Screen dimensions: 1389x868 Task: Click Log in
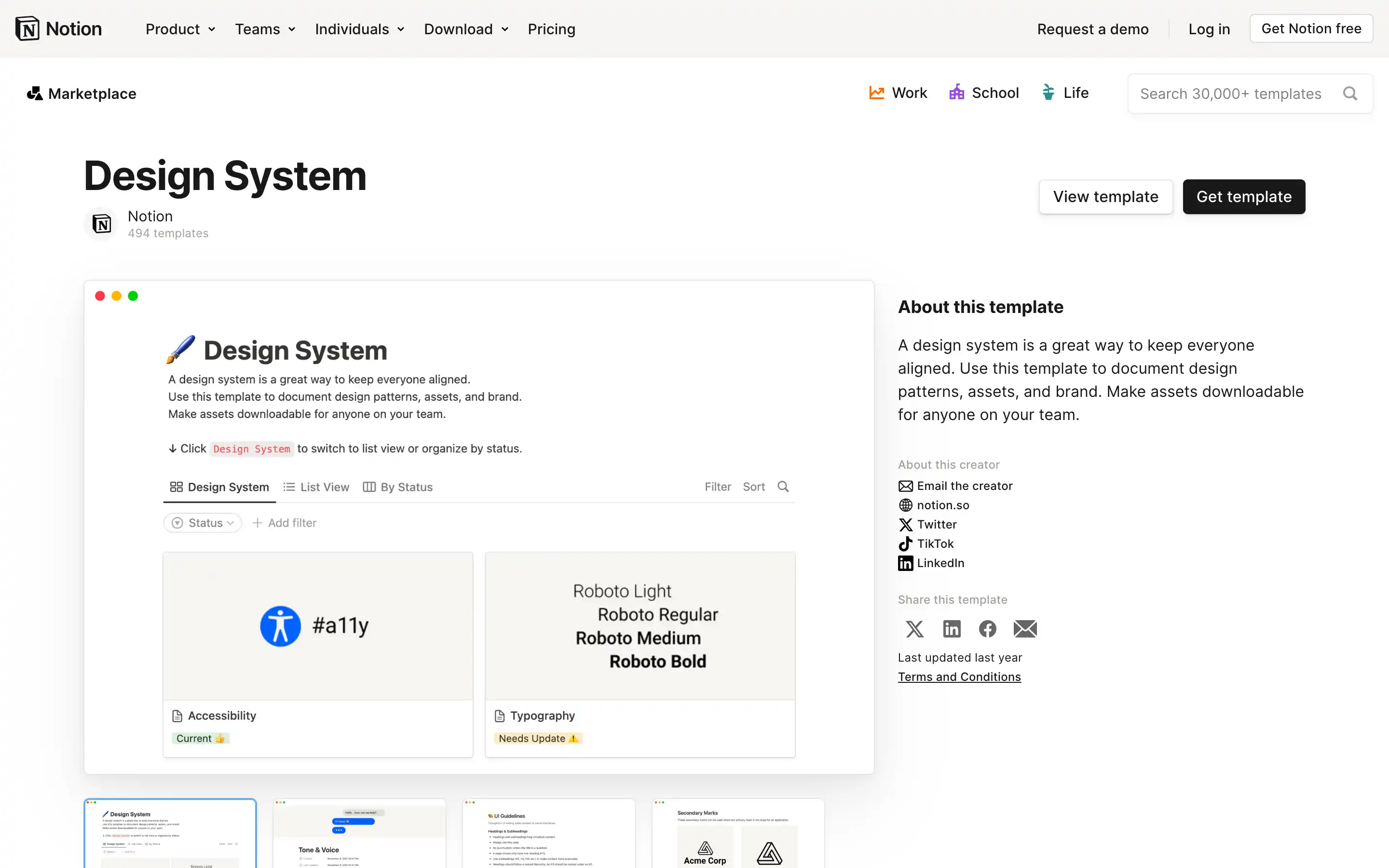coord(1209,29)
